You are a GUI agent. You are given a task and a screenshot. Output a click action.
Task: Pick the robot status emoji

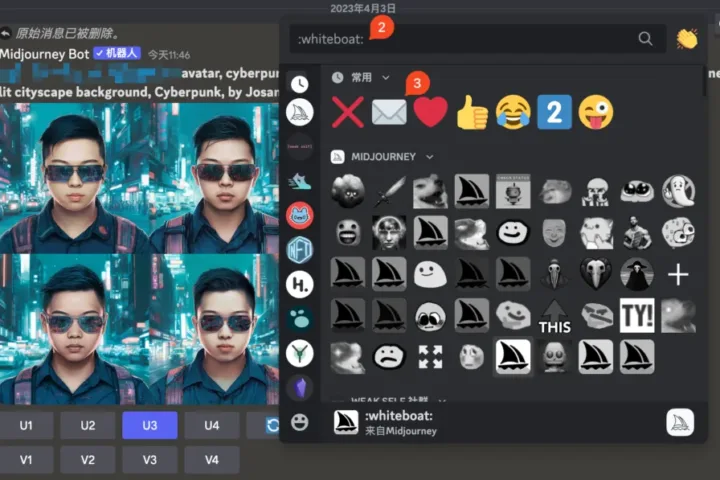[x=513, y=191]
